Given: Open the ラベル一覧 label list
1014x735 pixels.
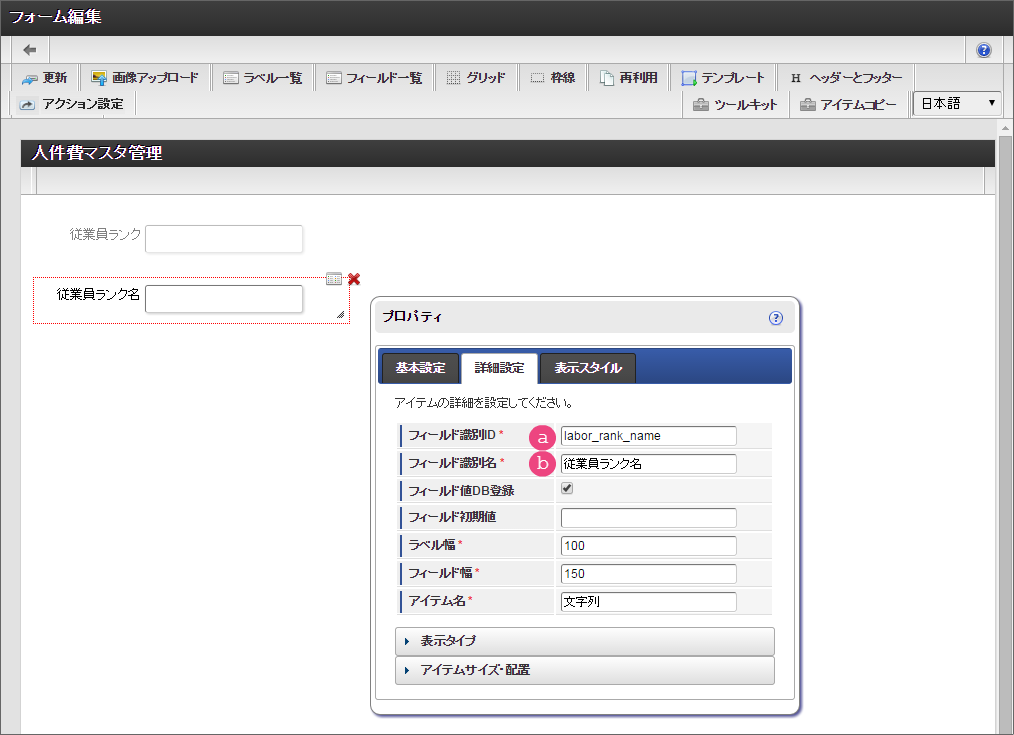Looking at the screenshot, I should 262,78.
